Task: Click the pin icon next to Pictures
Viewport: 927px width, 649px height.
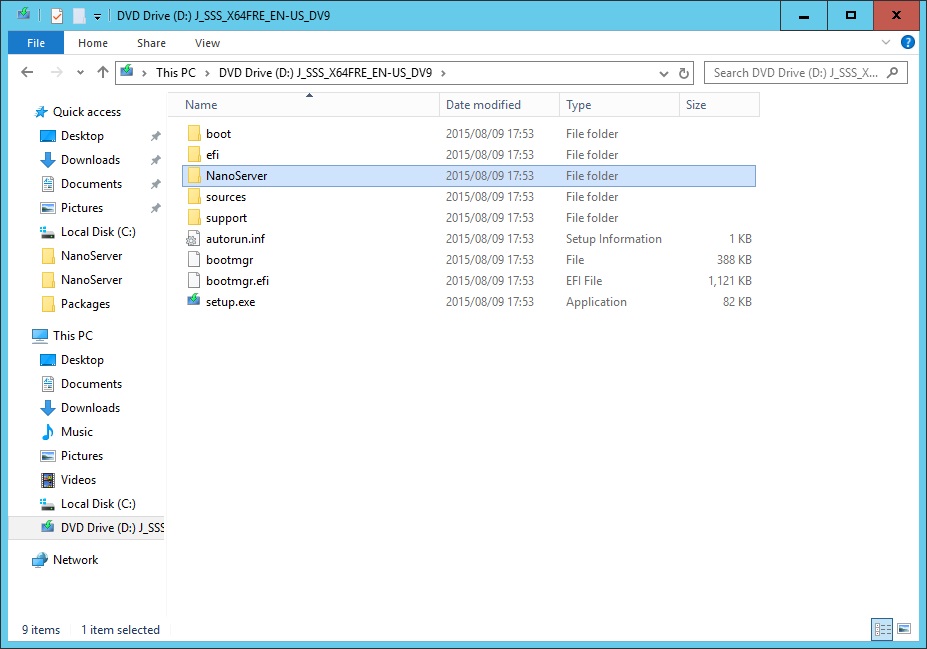Action: click(155, 208)
